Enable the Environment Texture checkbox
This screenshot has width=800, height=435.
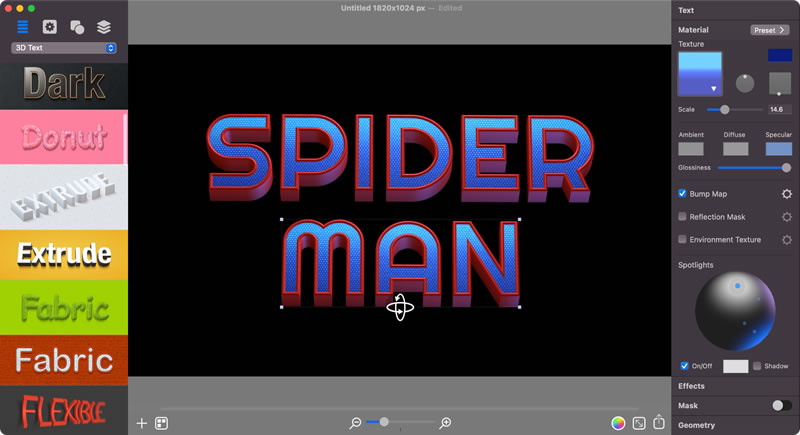pyautogui.click(x=682, y=239)
